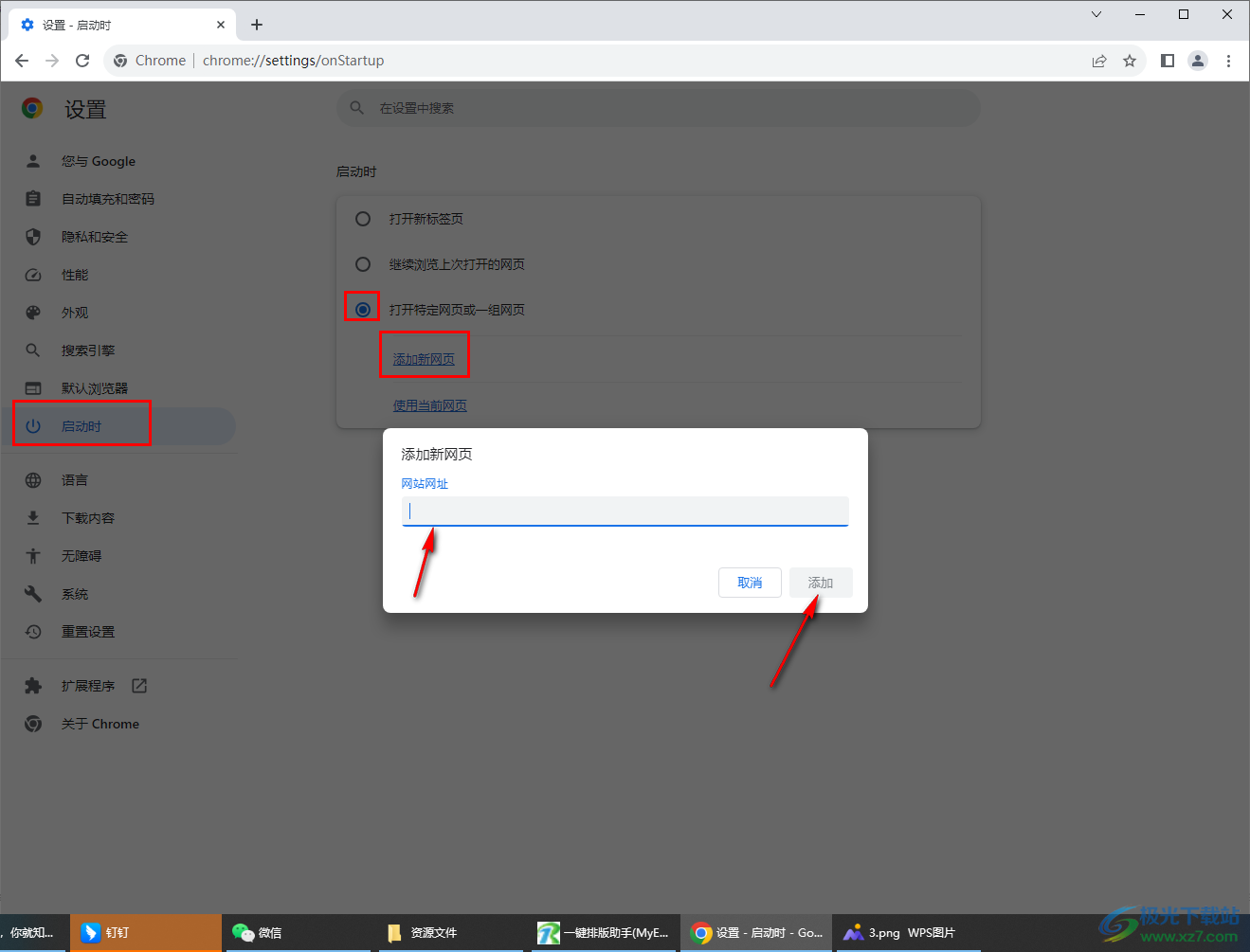The height and width of the screenshot is (952, 1250).
Task: Focus the 网站网址 input field
Action: tap(625, 512)
